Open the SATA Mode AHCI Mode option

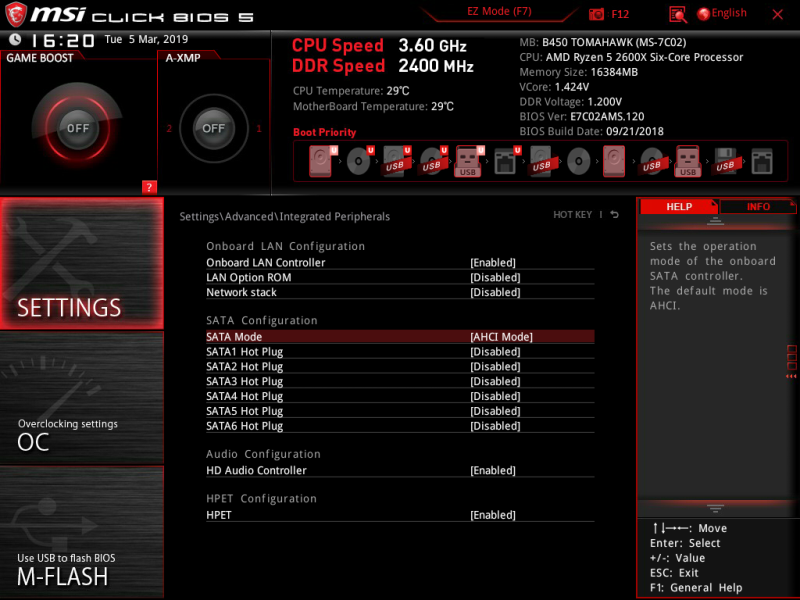coord(502,337)
